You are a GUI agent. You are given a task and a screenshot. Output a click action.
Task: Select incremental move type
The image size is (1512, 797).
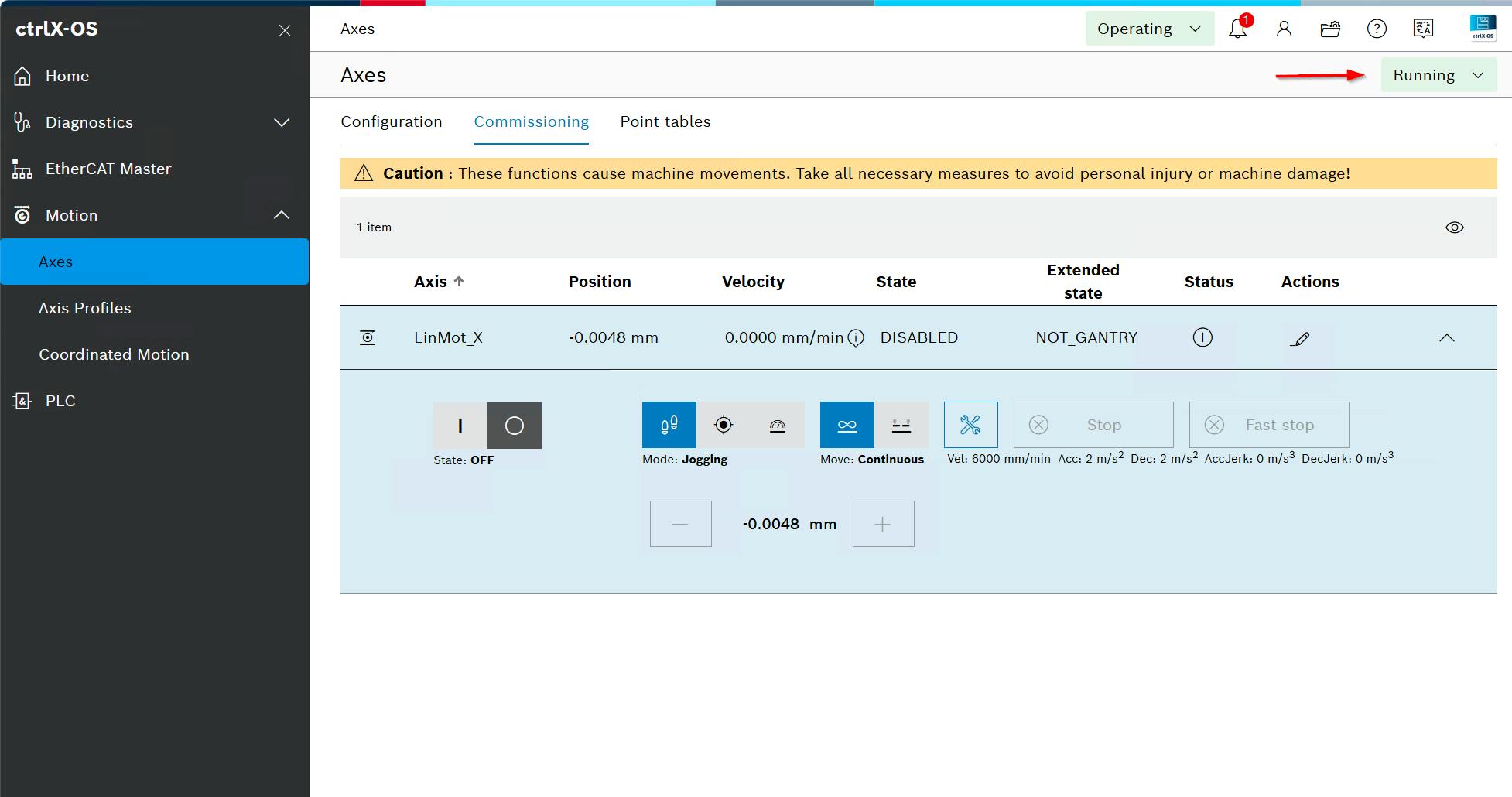tap(901, 425)
